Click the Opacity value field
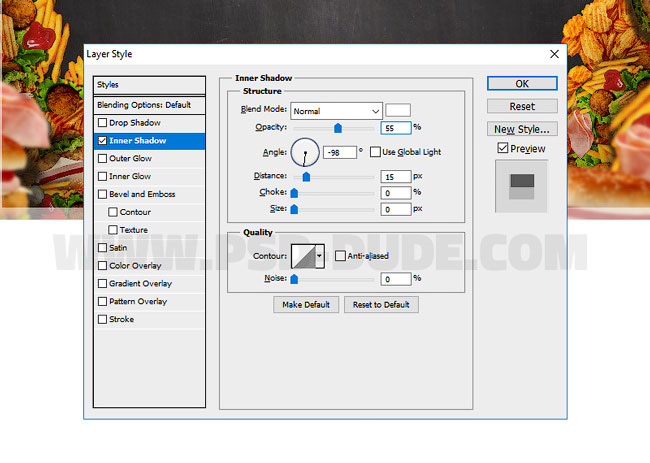Image resolution: width=650 pixels, height=463 pixels. [x=396, y=128]
